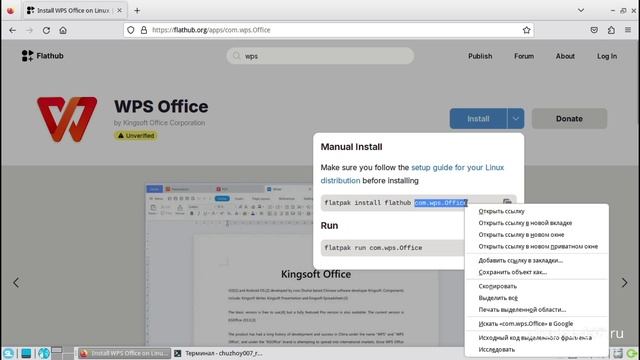Reload the Flathub page

click(x=46, y=30)
